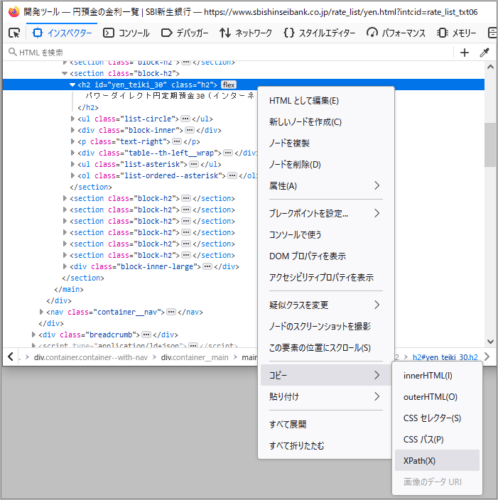Copy CSS セレクター(S)
The width and height of the screenshot is (498, 500).
coord(437,418)
